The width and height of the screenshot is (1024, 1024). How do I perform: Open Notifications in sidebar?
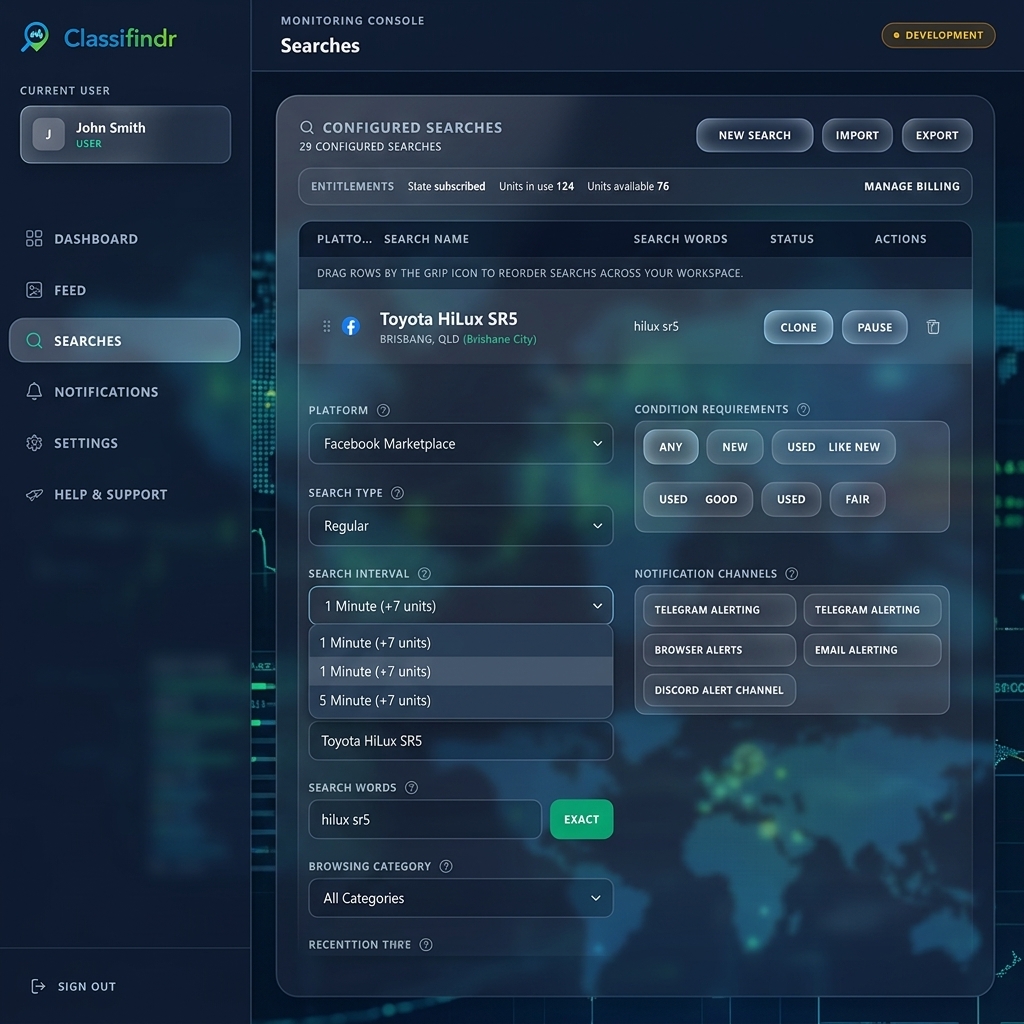click(x=124, y=392)
